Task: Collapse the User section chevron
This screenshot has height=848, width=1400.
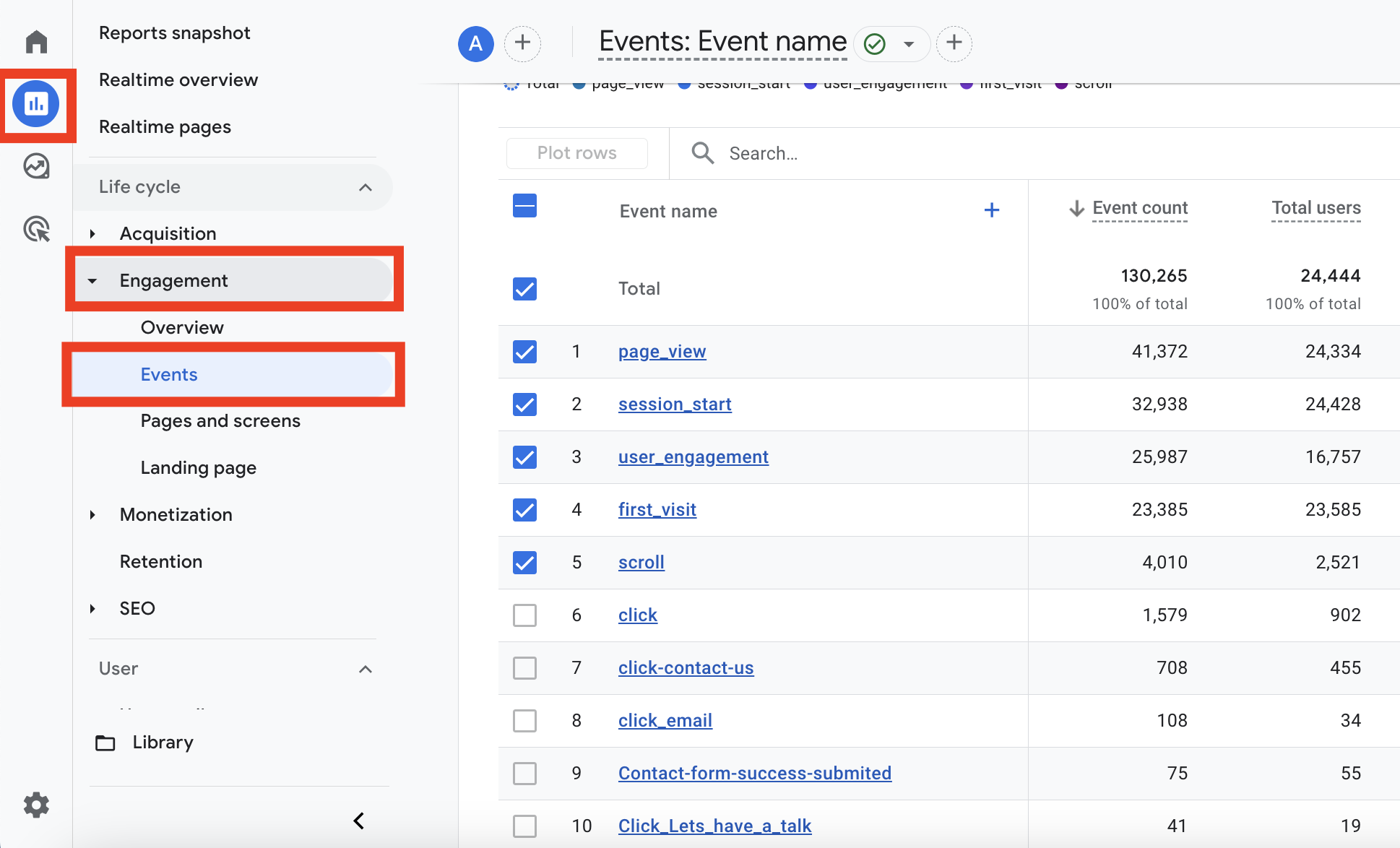Action: 366,669
